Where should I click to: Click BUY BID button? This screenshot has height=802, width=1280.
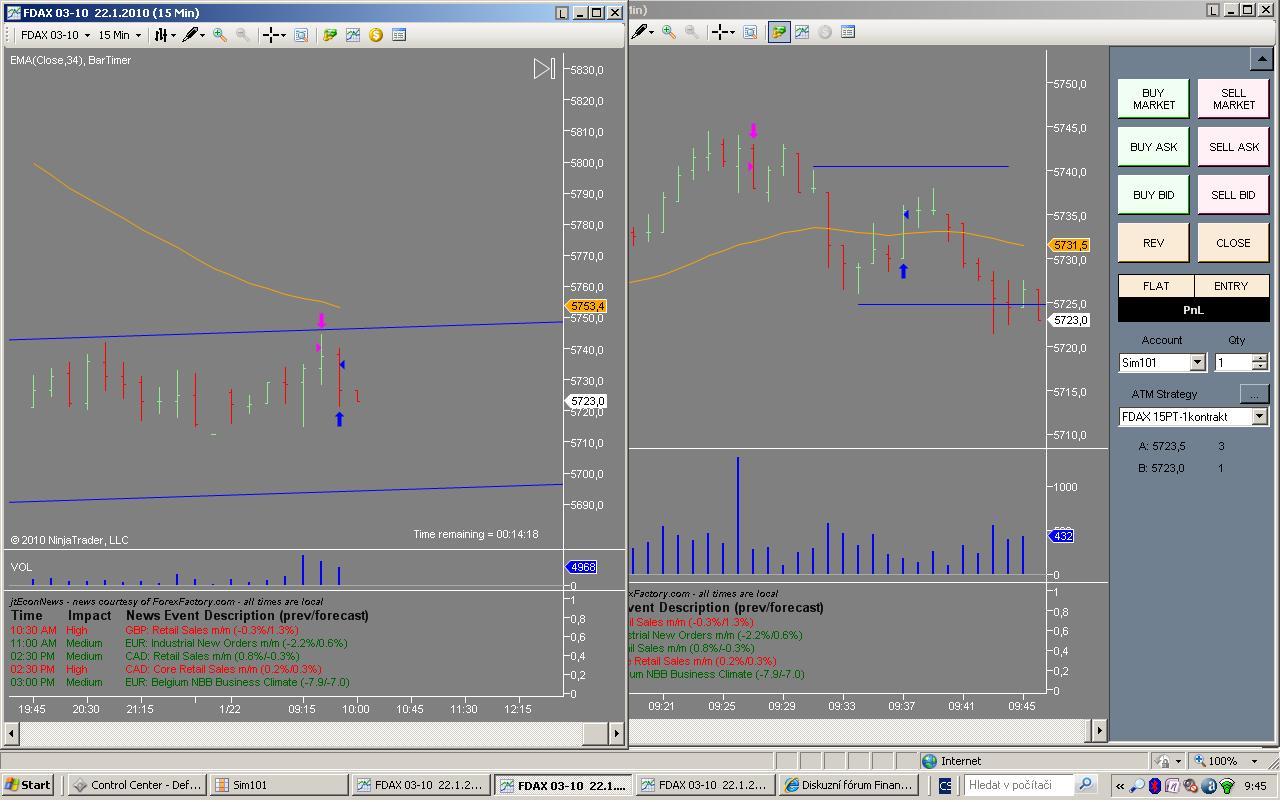coord(1154,195)
